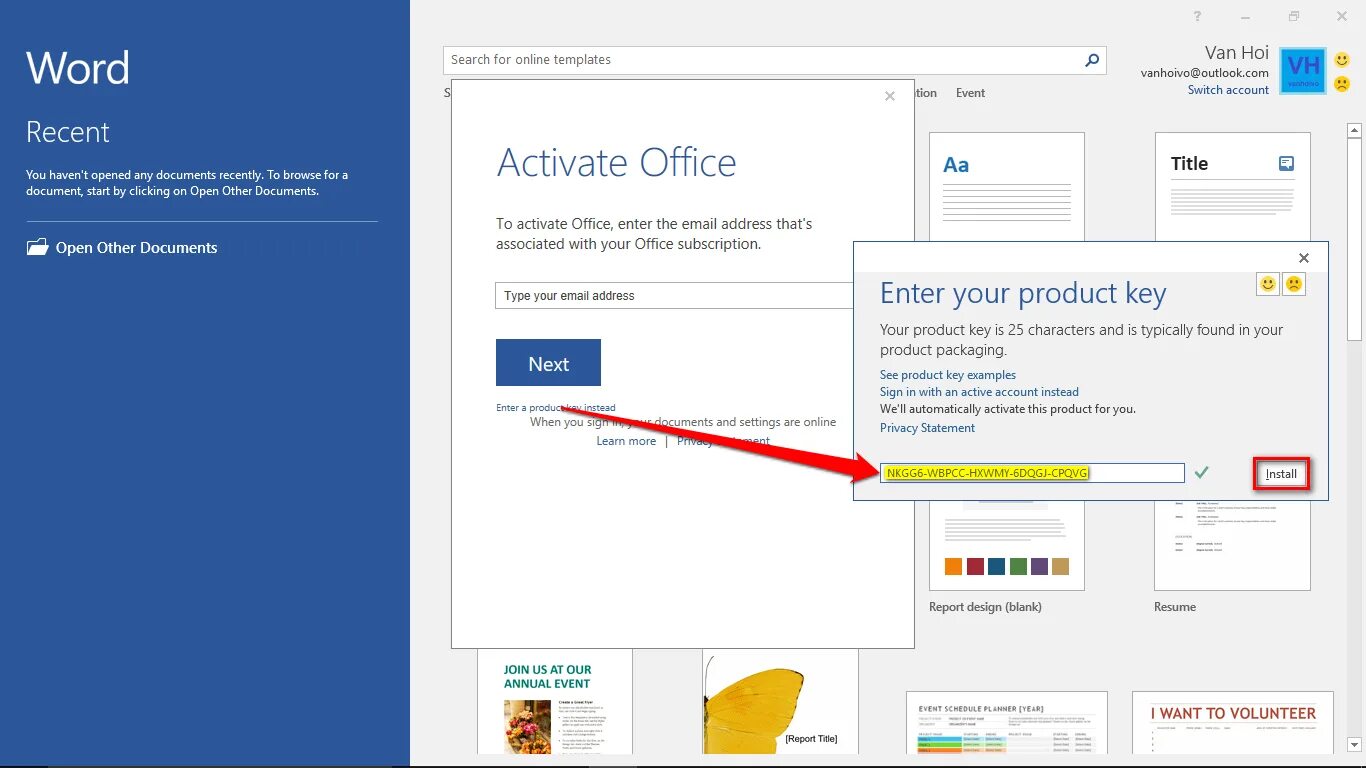
Task: Select the Event suggested search
Action: pyautogui.click(x=970, y=92)
